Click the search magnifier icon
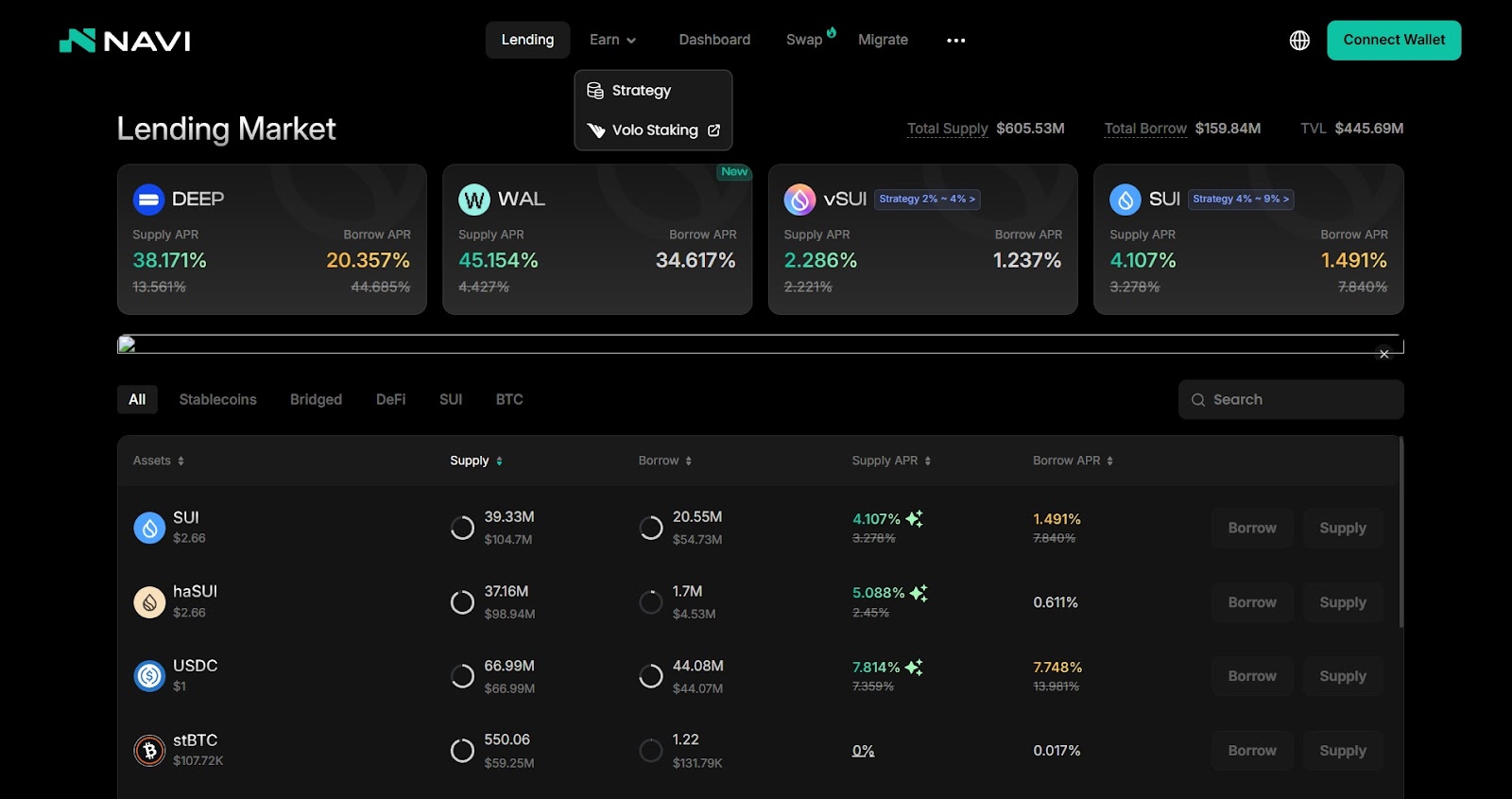Screen dimensions: 1512x799 [1198, 400]
